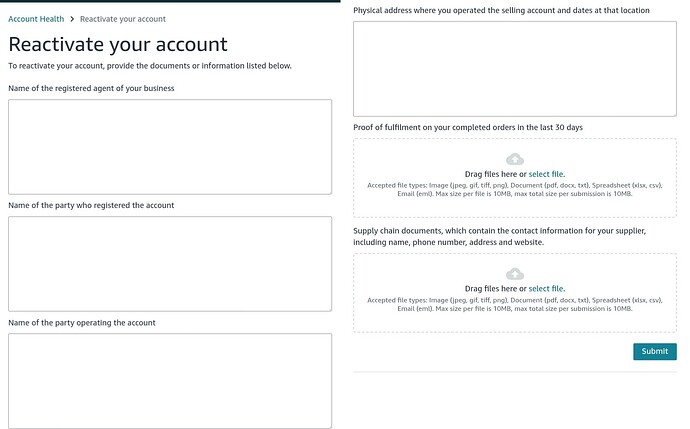Focus the registered agent name text box
This screenshot has width=690, height=429.
click(170, 146)
